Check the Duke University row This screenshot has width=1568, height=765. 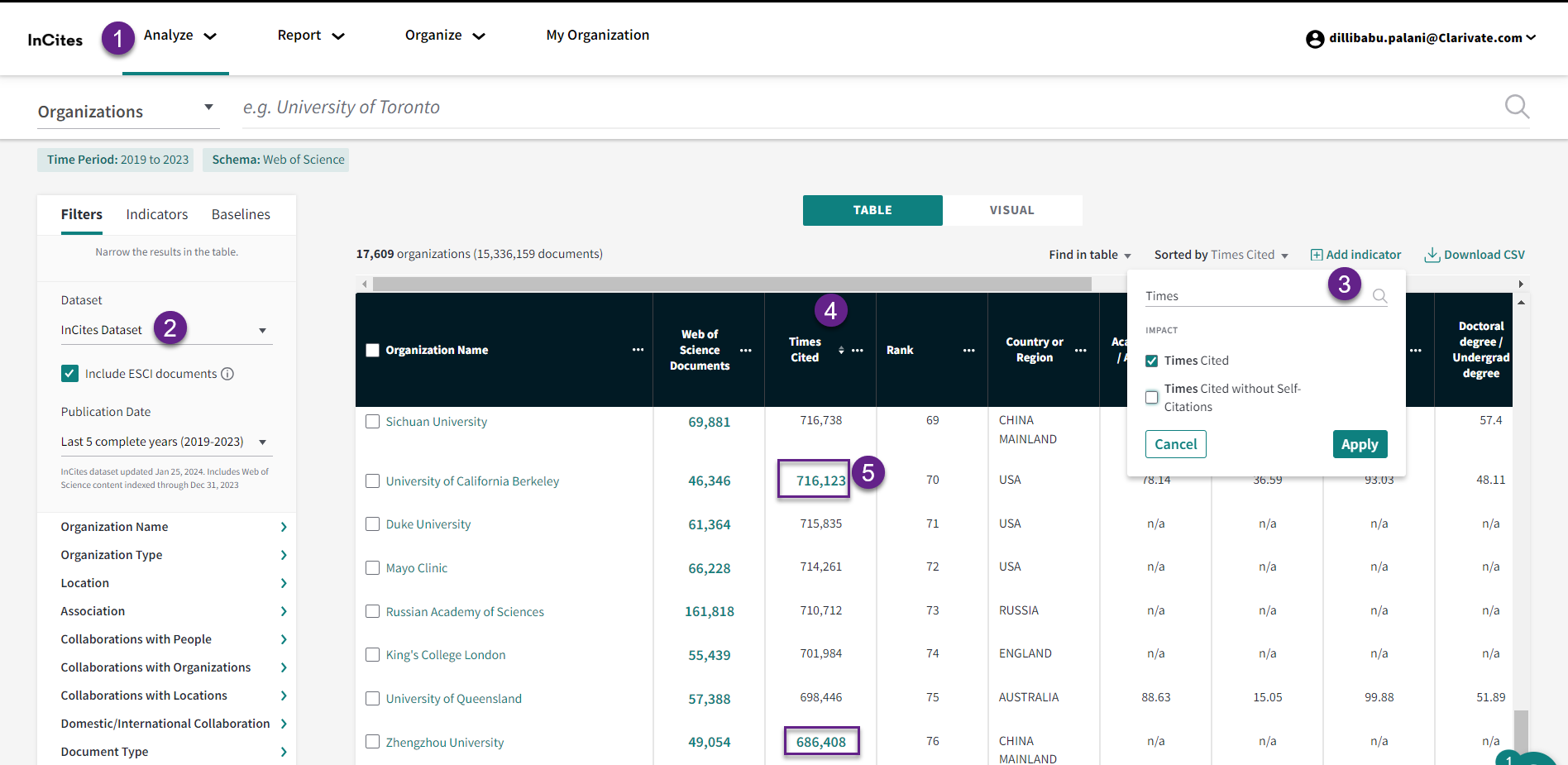point(373,524)
